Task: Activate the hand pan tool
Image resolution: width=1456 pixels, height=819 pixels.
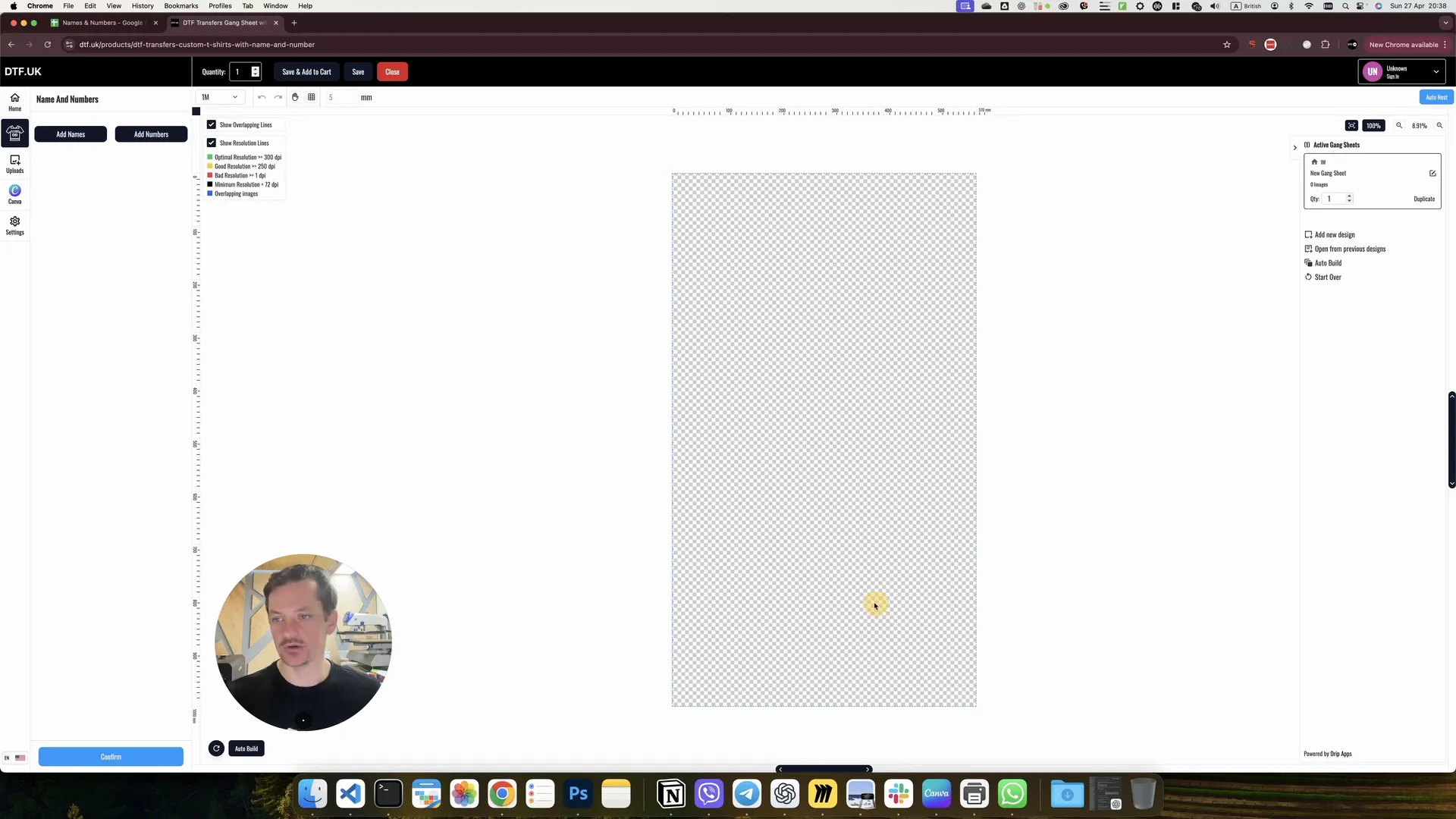Action: click(x=295, y=97)
